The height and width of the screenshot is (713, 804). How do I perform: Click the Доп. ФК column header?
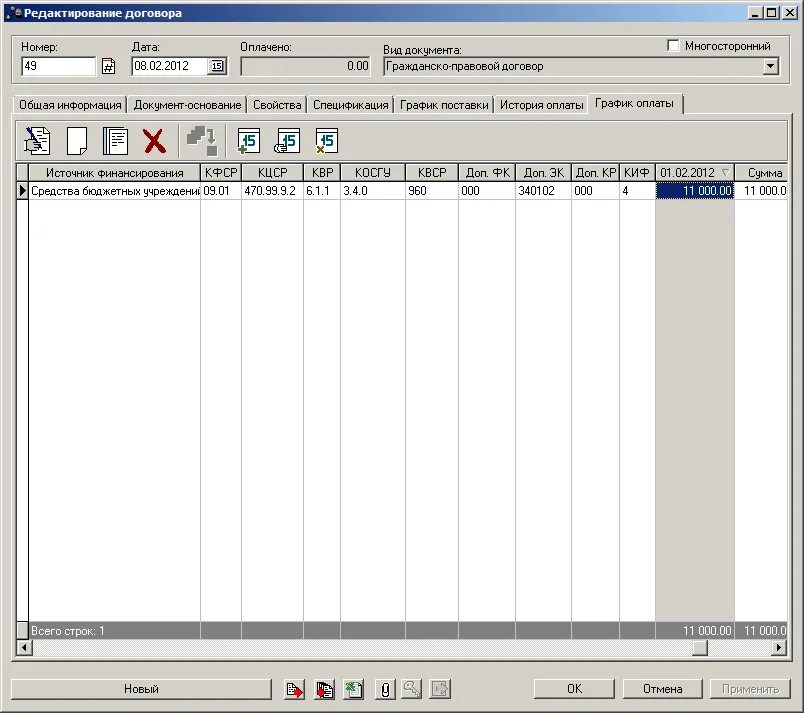point(487,173)
